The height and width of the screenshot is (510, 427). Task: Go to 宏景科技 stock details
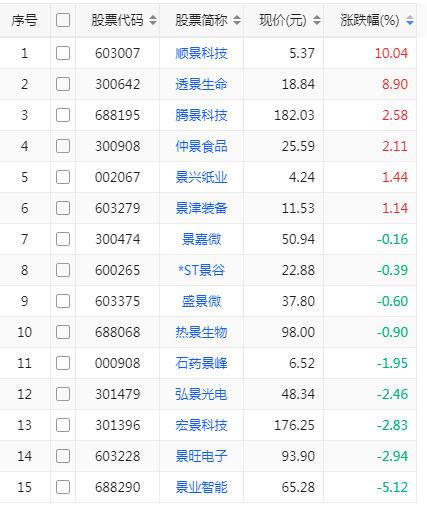pos(201,425)
